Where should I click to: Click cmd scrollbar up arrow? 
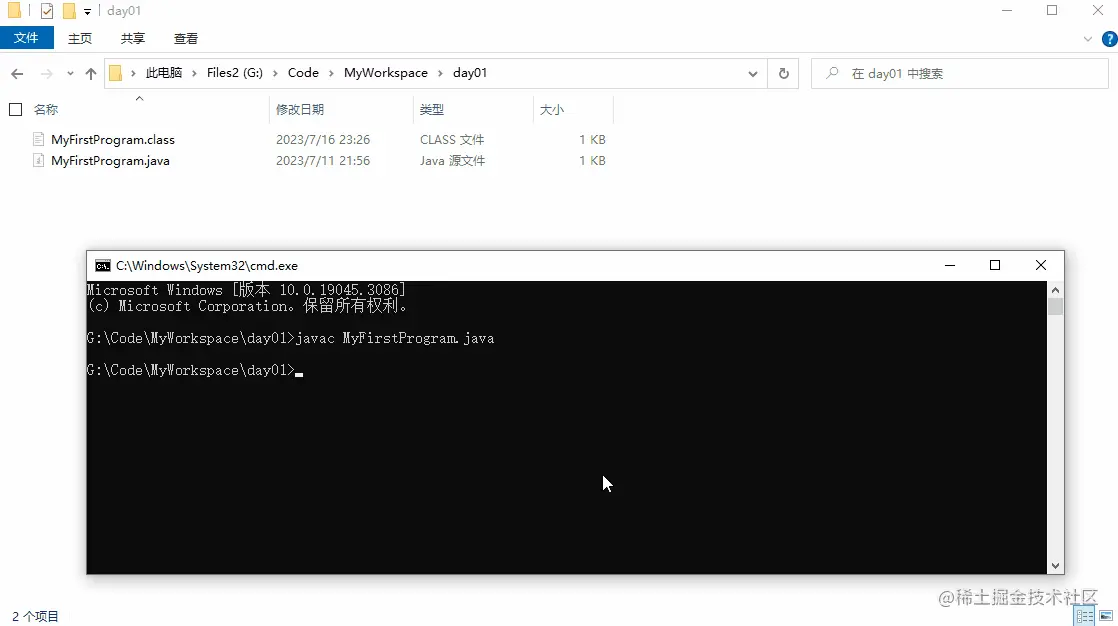click(x=1055, y=289)
